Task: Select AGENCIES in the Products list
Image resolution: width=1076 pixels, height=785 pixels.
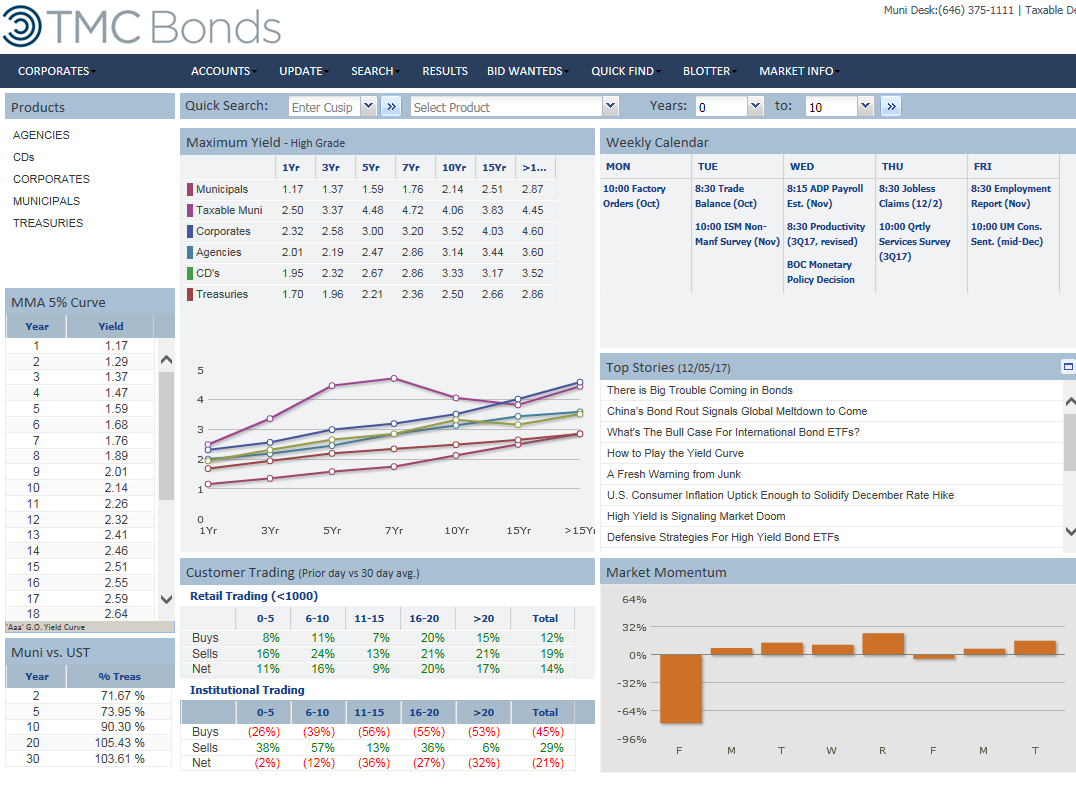Action: (41, 135)
